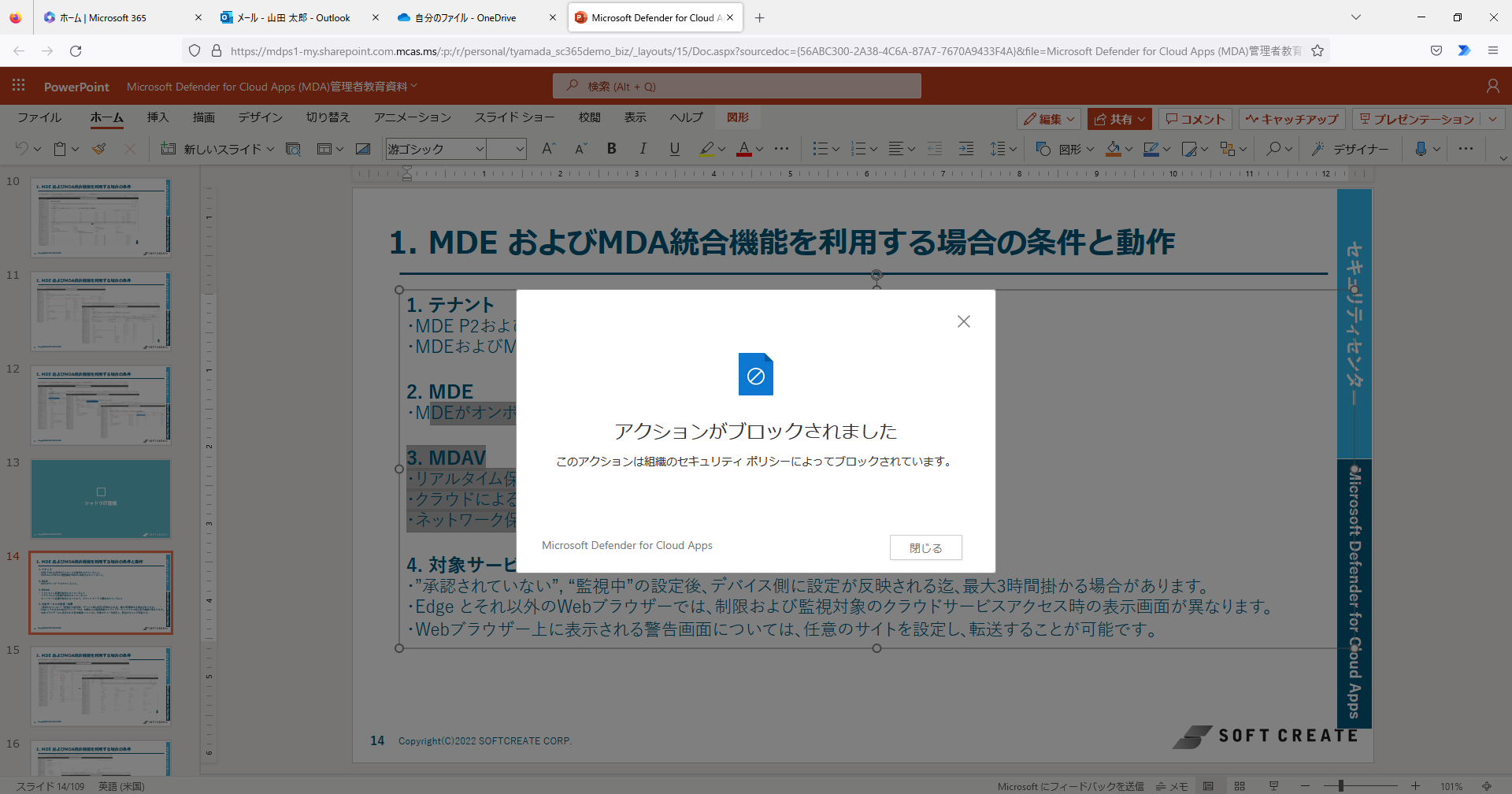Screen dimensions: 1512x794
Task: Open the ribbon overflow ellipsis at right
Action: pos(1466,149)
